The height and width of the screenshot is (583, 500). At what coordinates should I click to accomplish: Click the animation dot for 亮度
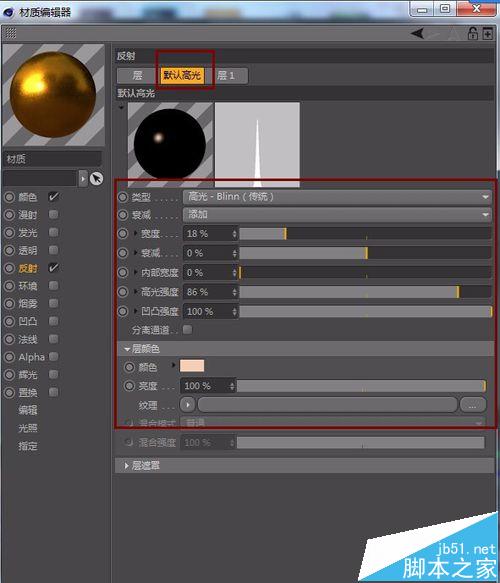point(129,386)
